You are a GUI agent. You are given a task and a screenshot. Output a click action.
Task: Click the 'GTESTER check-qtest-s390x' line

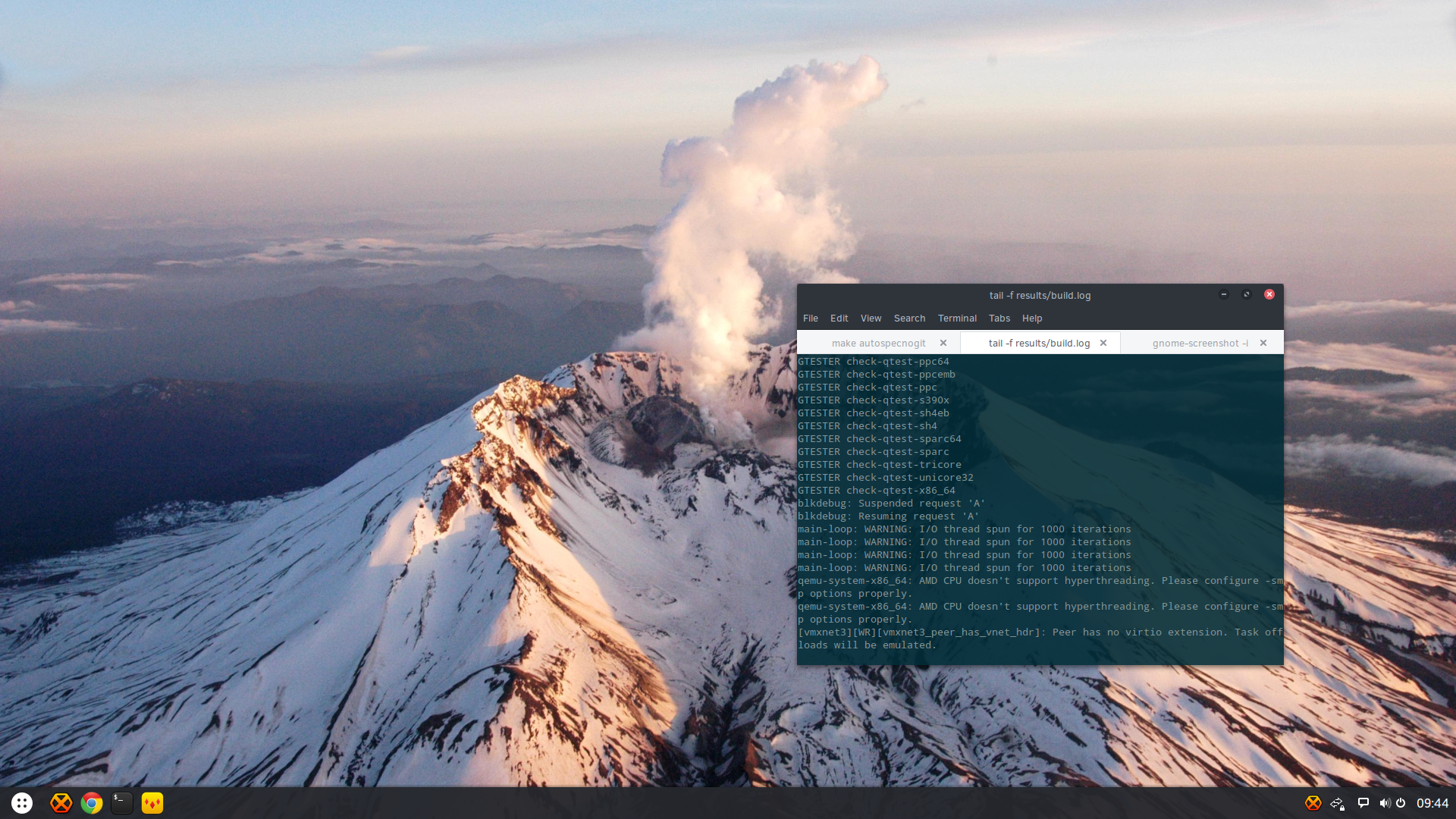[x=873, y=400]
